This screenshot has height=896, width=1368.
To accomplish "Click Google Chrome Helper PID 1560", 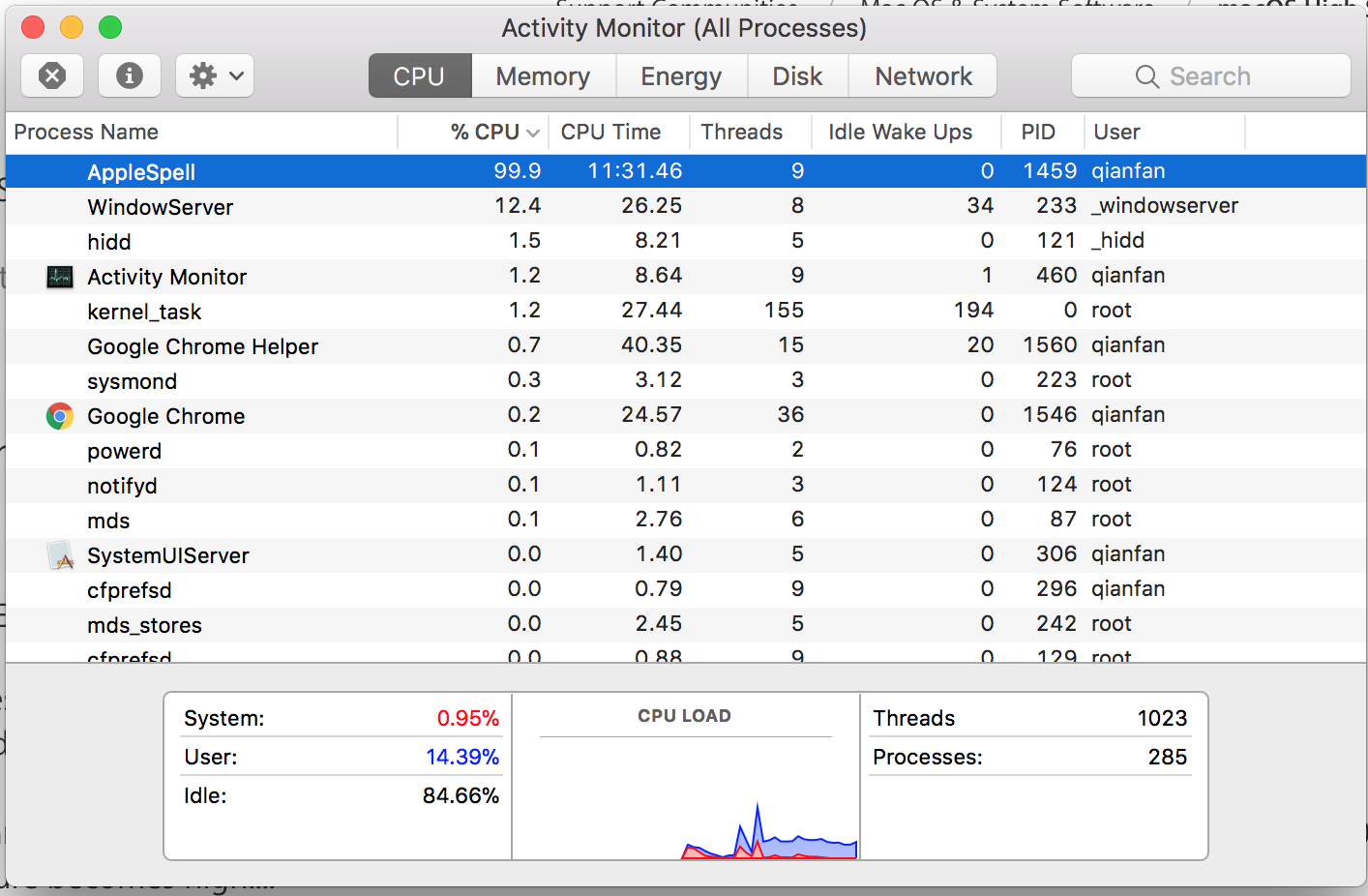I will coord(1050,345).
